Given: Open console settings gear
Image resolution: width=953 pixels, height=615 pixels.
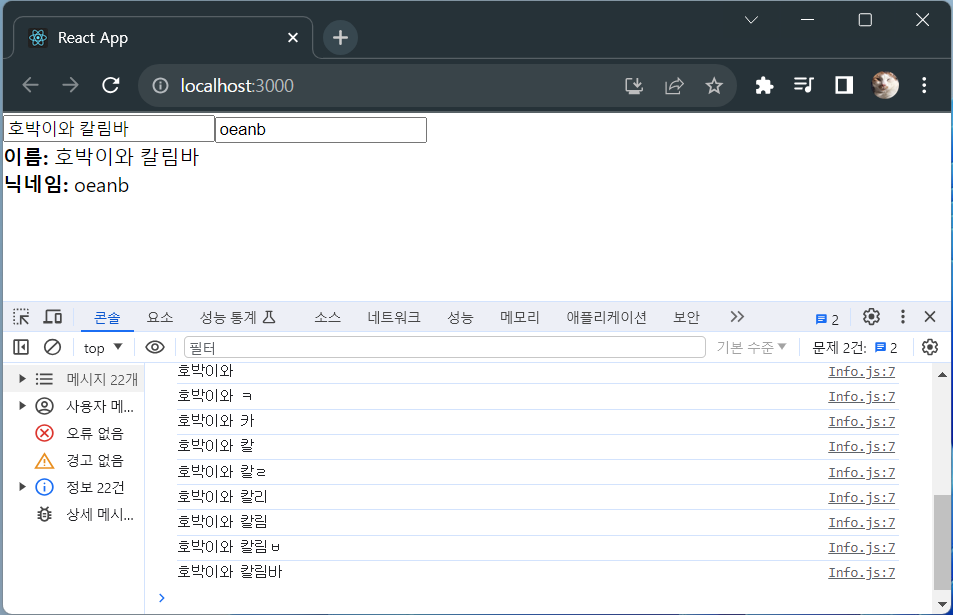Looking at the screenshot, I should click(x=930, y=347).
